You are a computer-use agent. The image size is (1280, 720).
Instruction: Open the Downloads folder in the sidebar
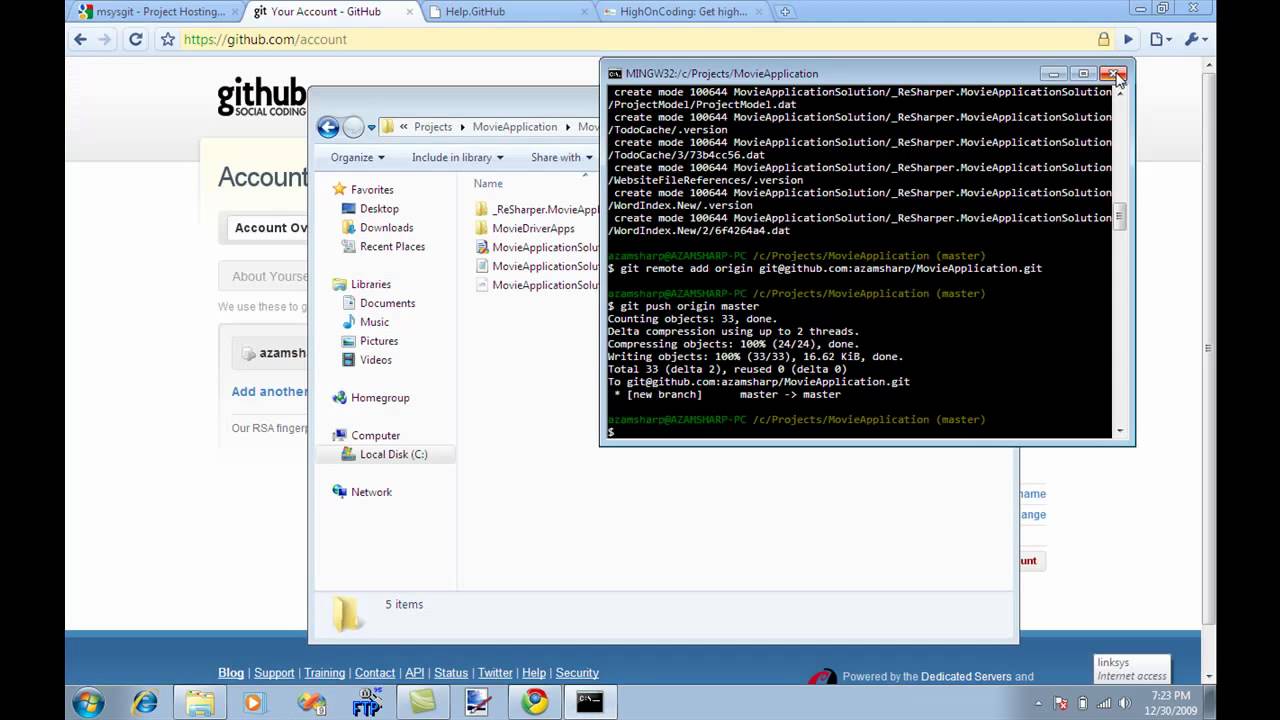386,228
